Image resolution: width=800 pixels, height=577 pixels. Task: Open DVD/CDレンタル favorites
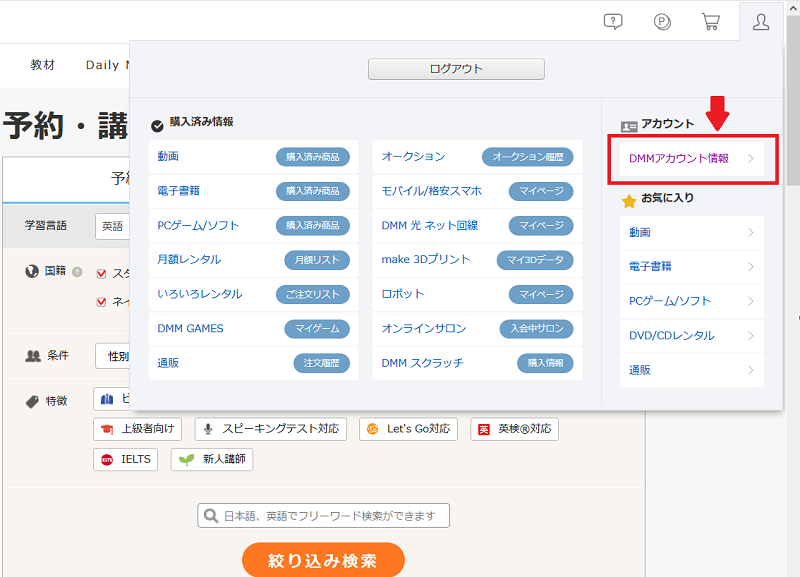[x=691, y=336]
